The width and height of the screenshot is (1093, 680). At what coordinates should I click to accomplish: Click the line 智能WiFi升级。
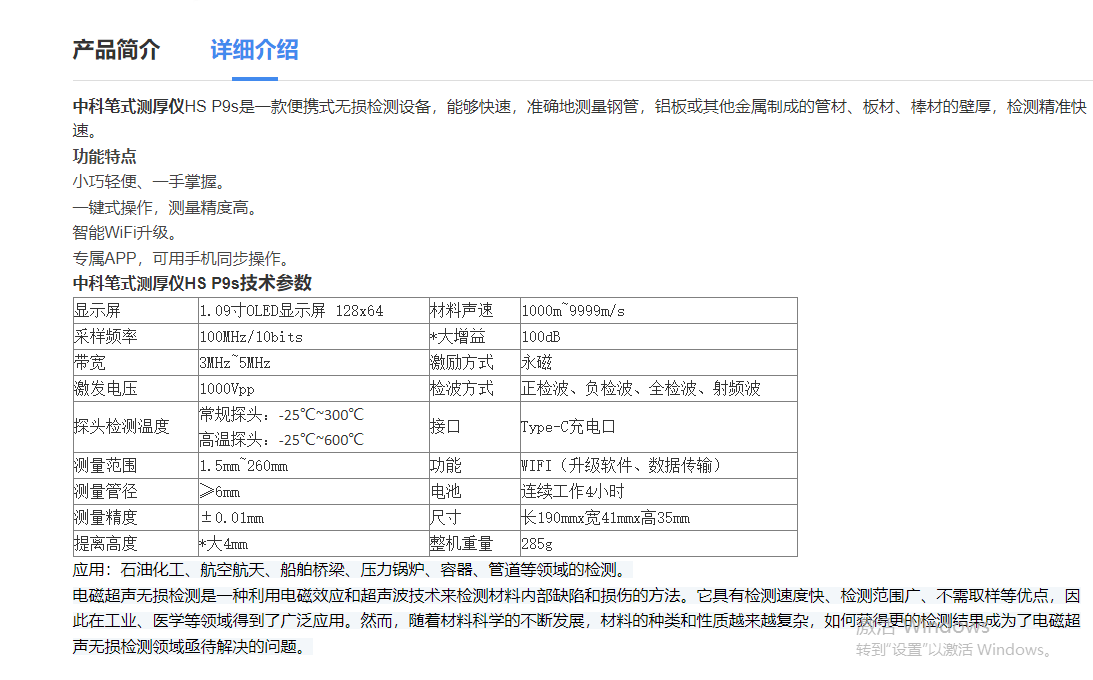pyautogui.click(x=126, y=233)
